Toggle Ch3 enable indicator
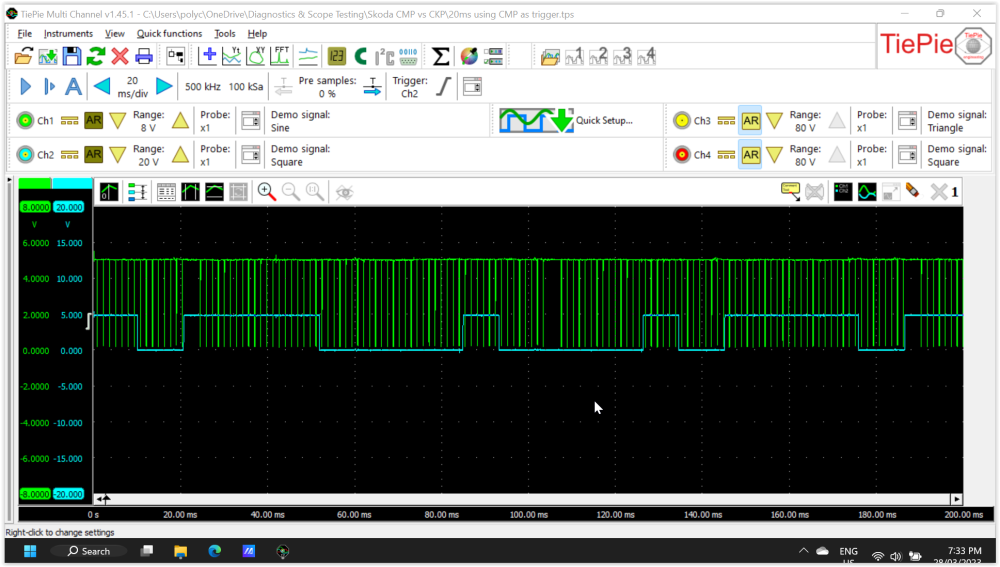This screenshot has height=567, width=1000. (682, 121)
